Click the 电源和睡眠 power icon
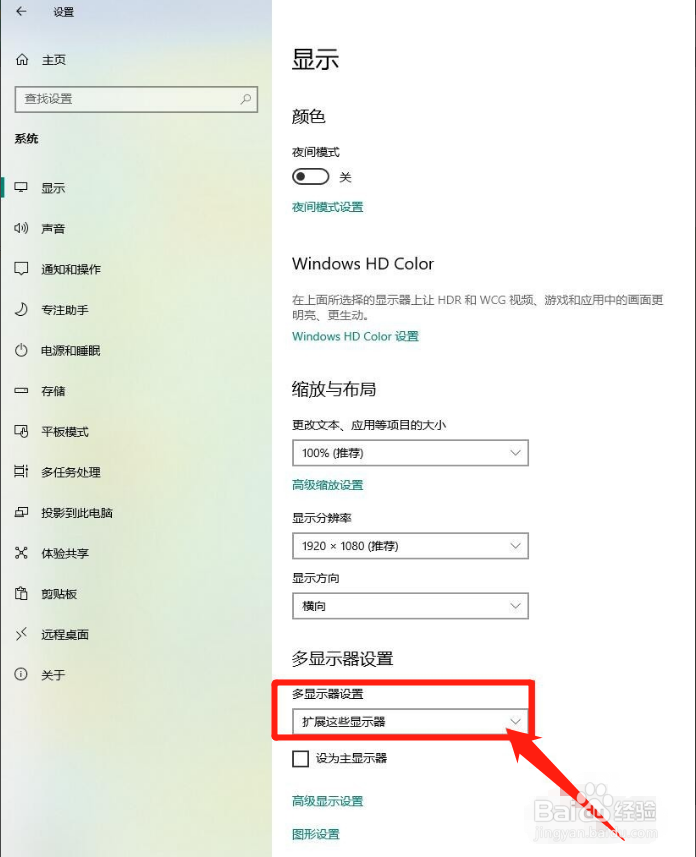Viewport: 696px width, 857px height. click(x=21, y=350)
